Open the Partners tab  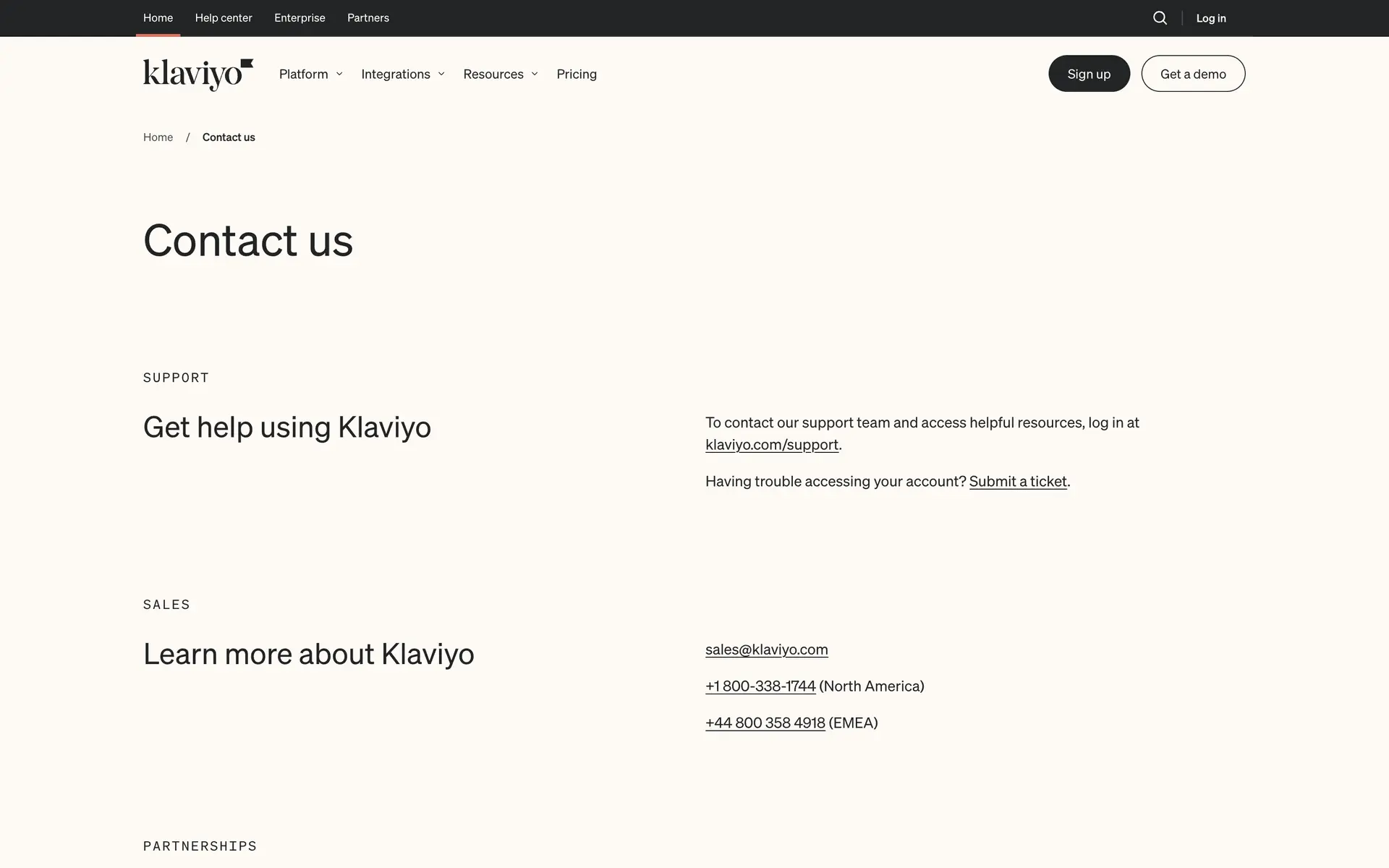click(x=368, y=18)
